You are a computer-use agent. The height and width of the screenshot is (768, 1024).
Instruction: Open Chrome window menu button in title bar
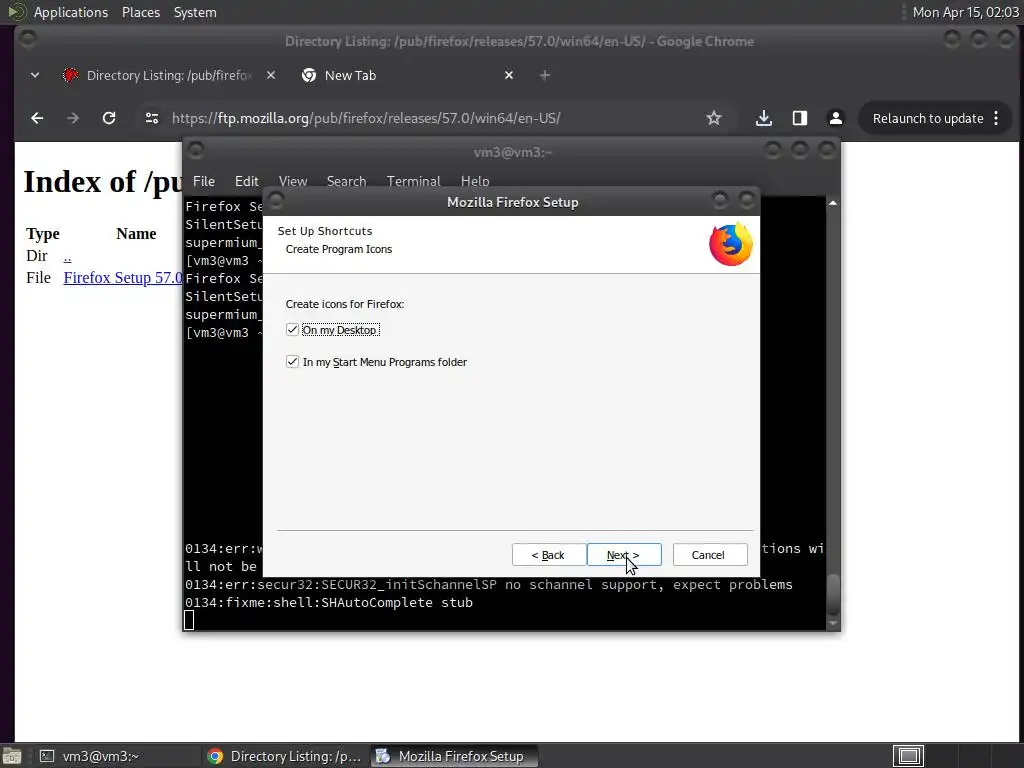pyautogui.click(x=27, y=39)
